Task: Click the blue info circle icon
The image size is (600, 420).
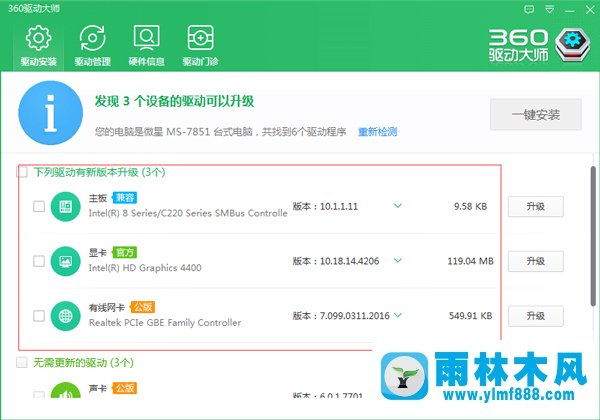Action: tap(51, 113)
